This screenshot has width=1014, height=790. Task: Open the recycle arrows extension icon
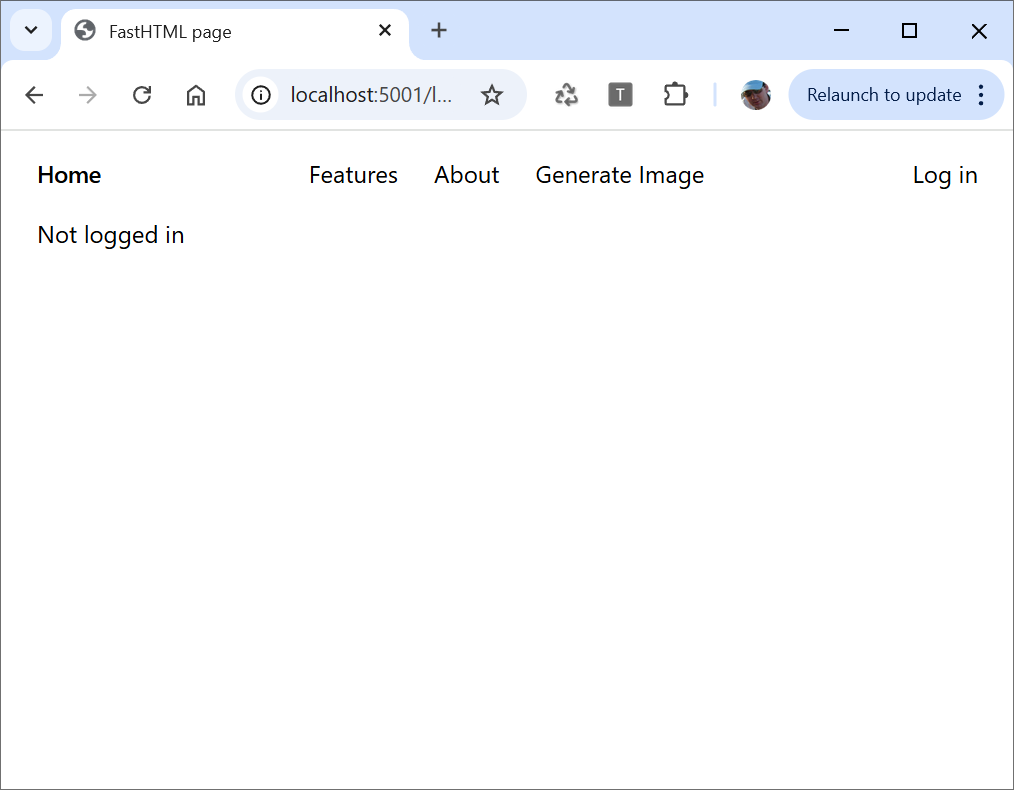point(566,95)
